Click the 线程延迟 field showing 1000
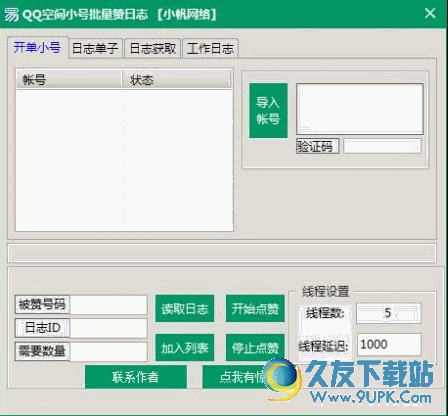Image resolution: width=448 pixels, height=416 pixels. 389,344
